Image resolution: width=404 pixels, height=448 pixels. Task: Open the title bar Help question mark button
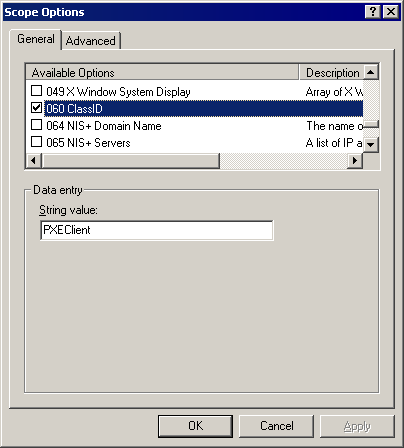pos(373,12)
